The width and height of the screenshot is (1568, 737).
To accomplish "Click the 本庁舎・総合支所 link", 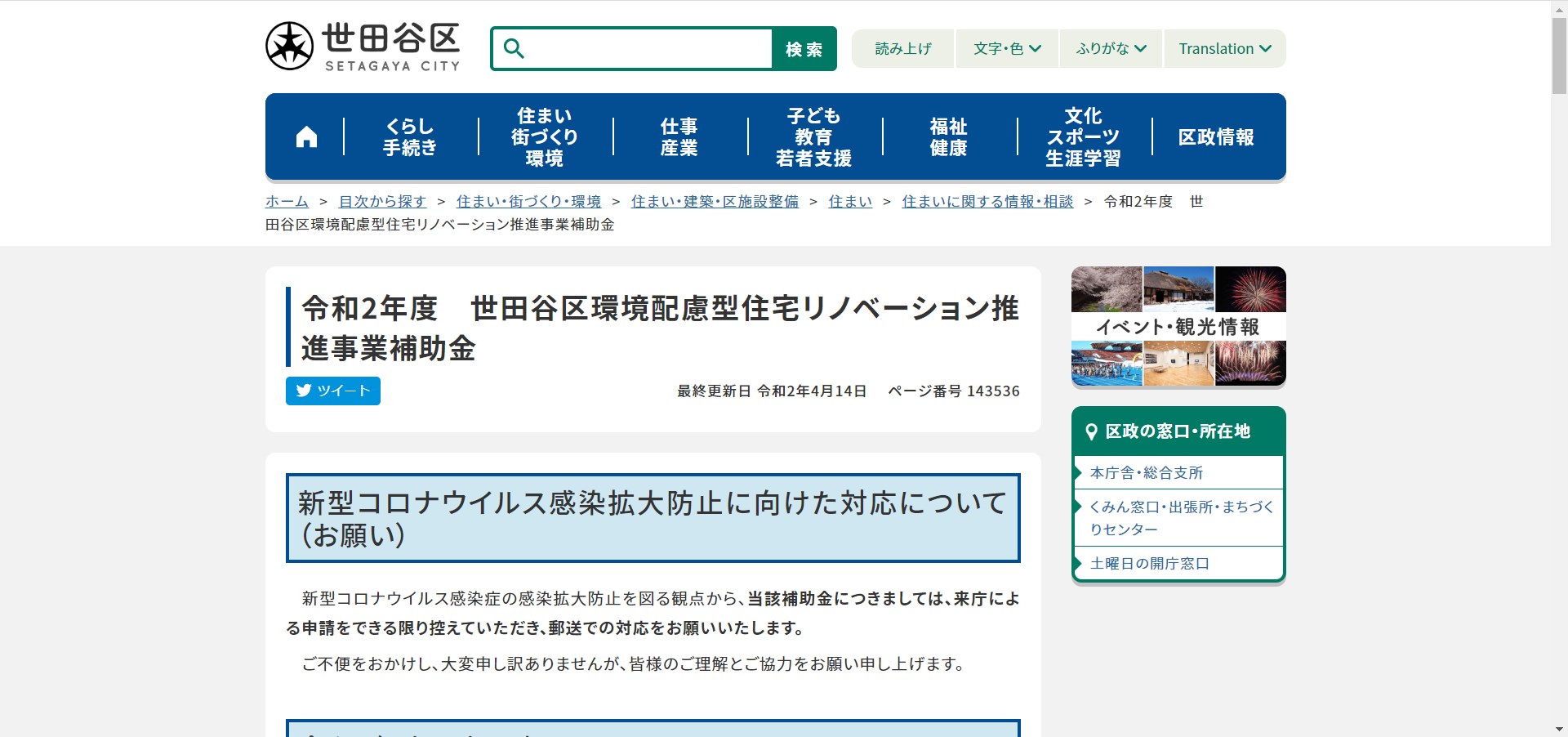I will (x=1147, y=472).
